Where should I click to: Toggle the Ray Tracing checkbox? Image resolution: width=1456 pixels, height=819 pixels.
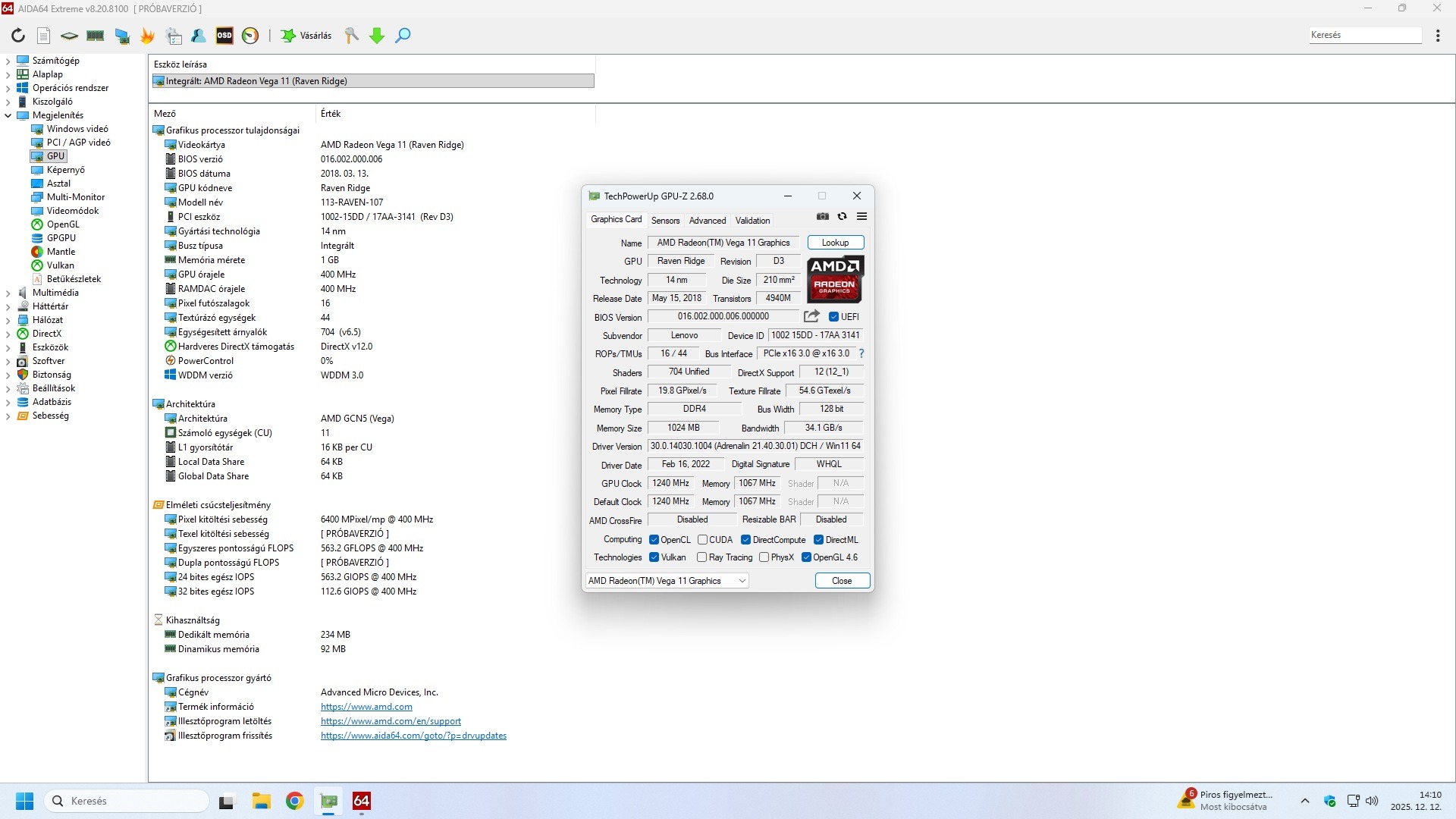(701, 557)
